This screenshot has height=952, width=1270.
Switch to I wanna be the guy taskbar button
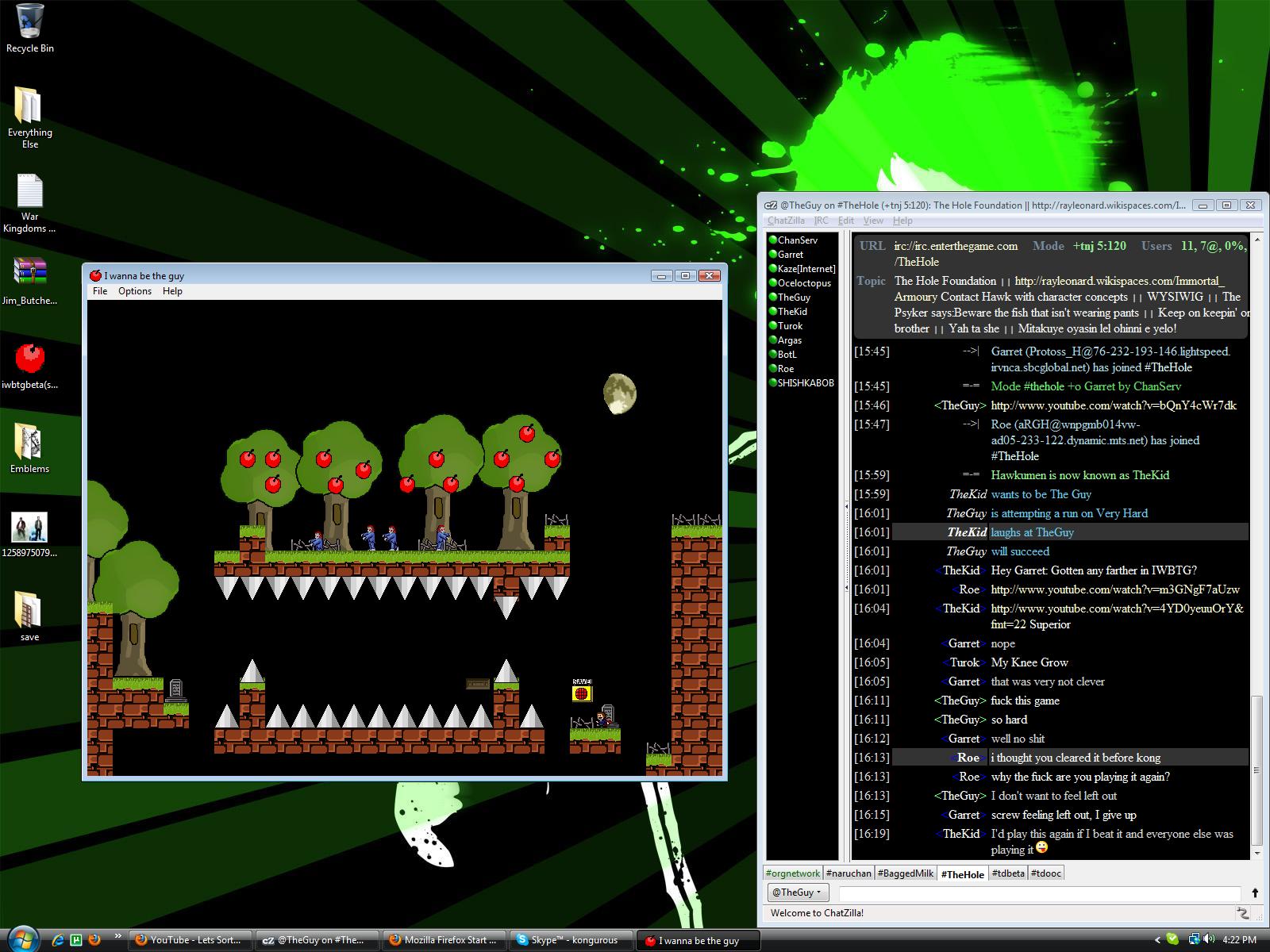point(699,940)
